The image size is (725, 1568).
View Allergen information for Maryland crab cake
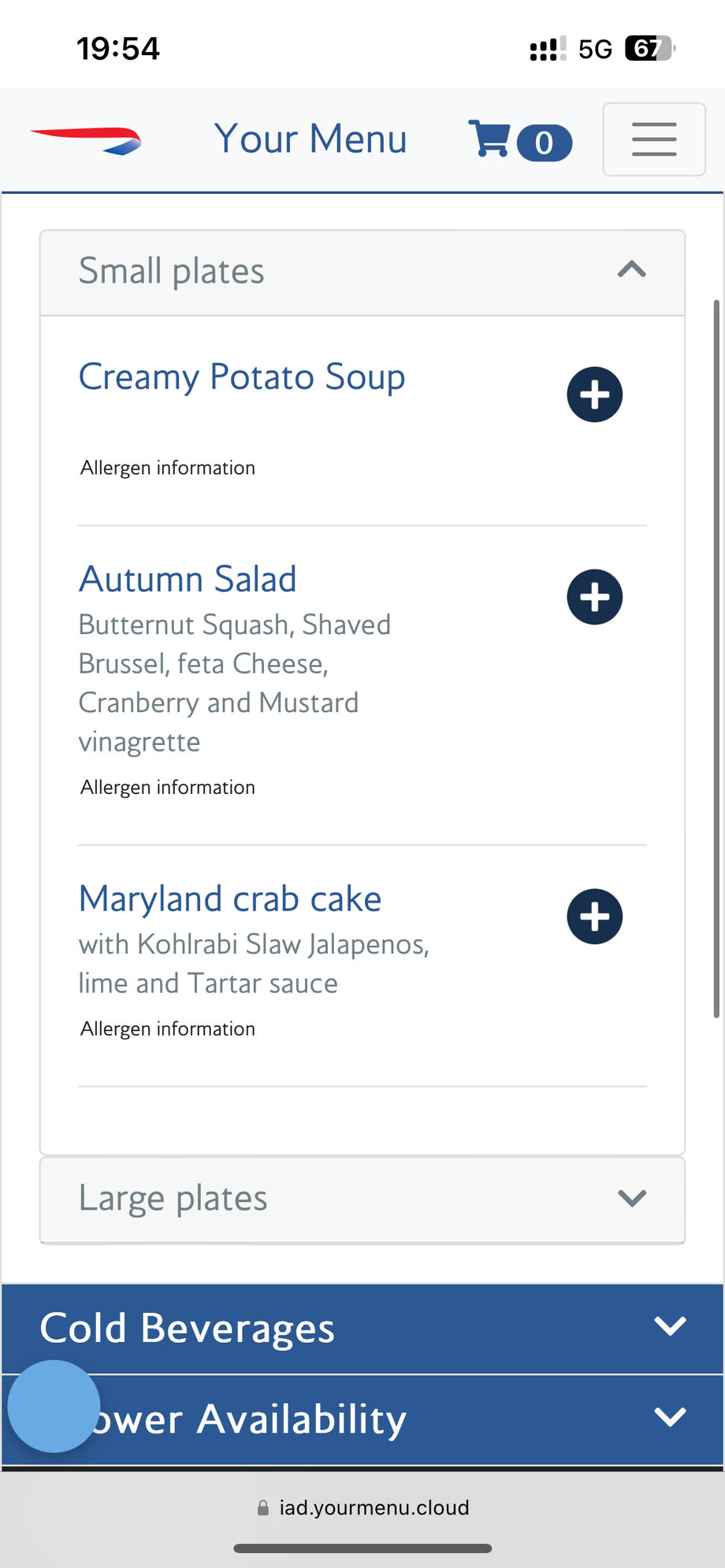pos(168,1029)
